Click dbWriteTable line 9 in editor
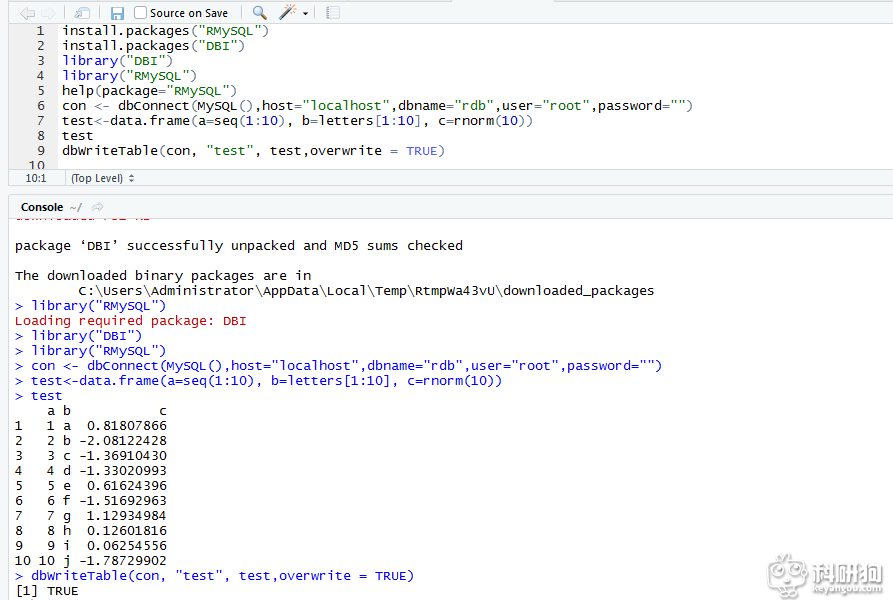Image resolution: width=893 pixels, height=600 pixels. coord(253,151)
